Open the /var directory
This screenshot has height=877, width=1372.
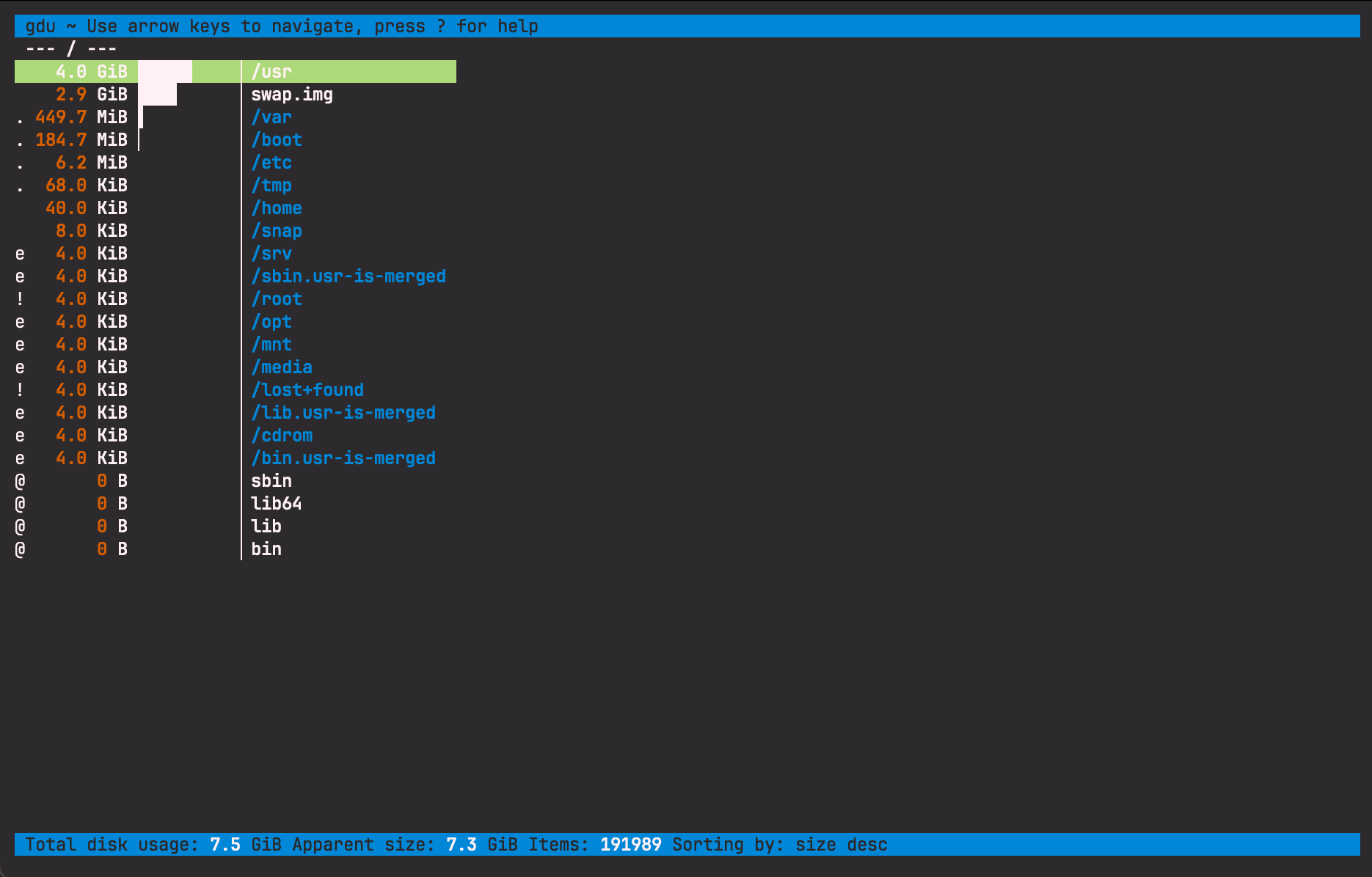(271, 117)
